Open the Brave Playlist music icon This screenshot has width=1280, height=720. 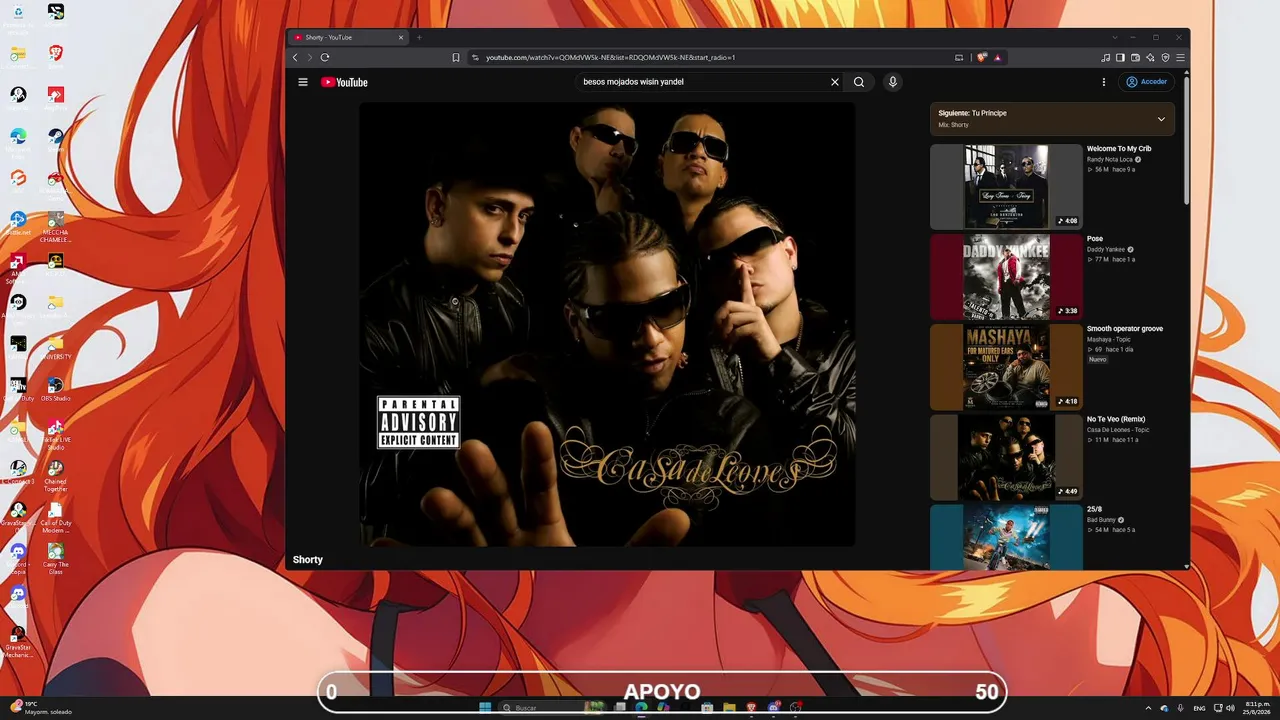(1106, 58)
